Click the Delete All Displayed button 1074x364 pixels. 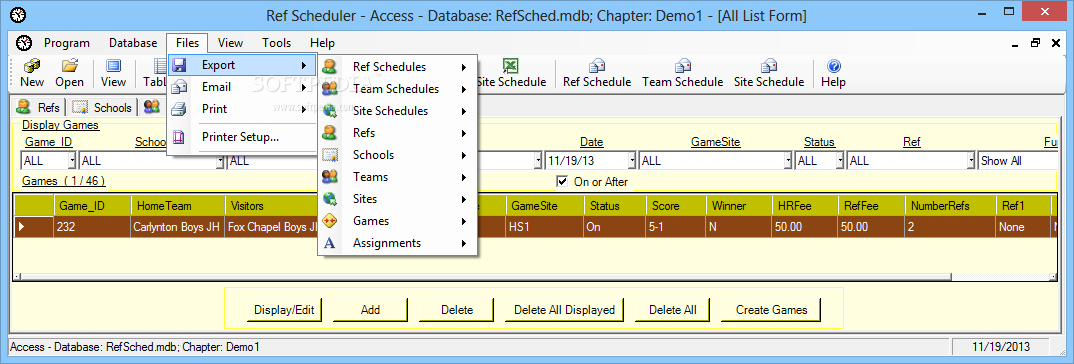tap(564, 310)
